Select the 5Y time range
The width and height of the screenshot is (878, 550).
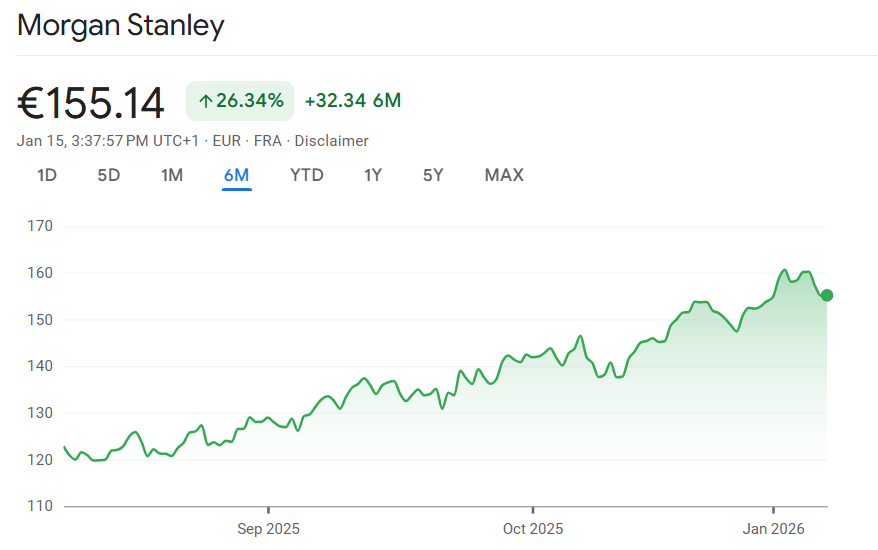point(433,175)
